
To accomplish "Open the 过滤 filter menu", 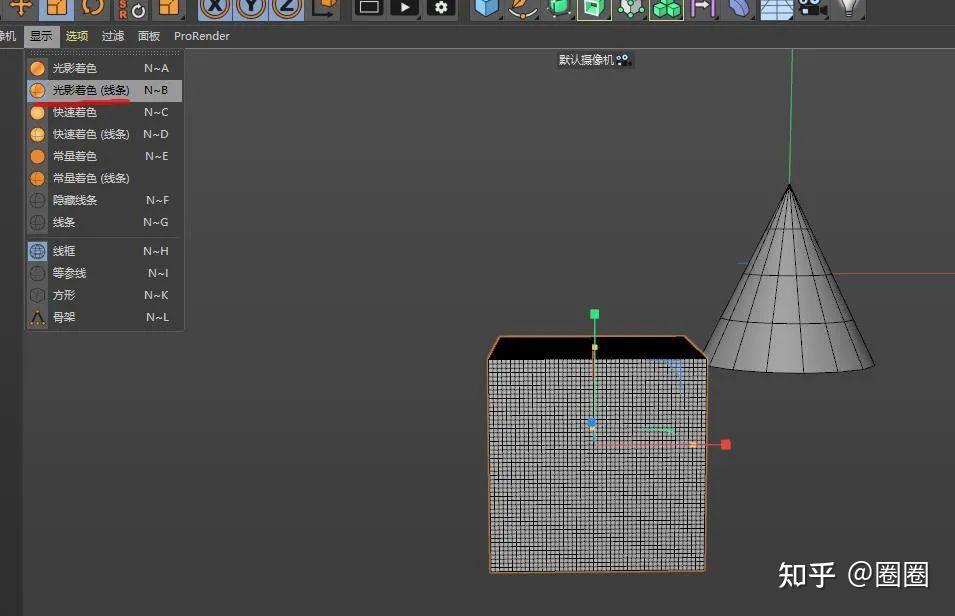I will [x=113, y=36].
